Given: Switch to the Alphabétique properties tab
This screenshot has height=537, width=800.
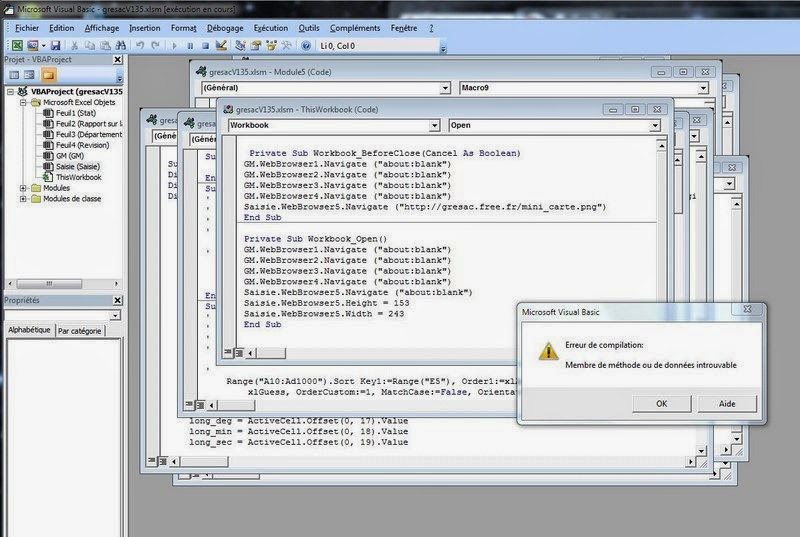Looking at the screenshot, I should coord(29,330).
